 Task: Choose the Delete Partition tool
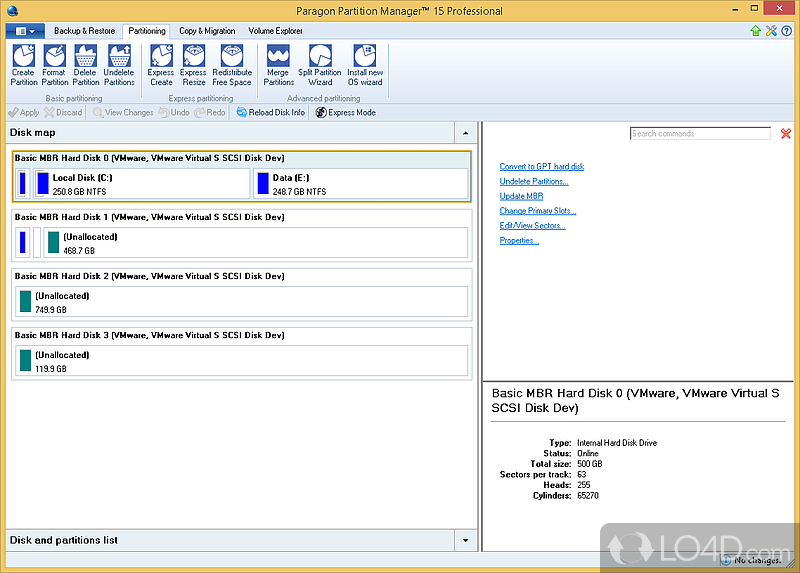point(86,65)
